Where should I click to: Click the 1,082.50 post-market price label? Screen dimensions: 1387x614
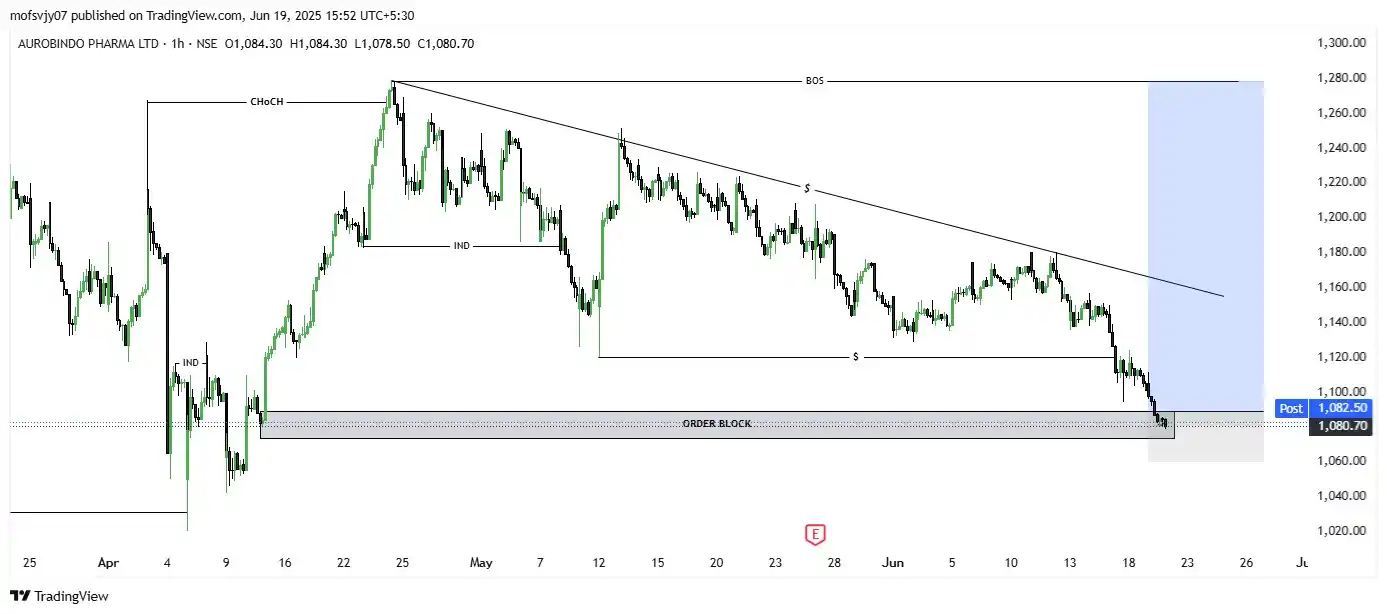(x=1342, y=408)
